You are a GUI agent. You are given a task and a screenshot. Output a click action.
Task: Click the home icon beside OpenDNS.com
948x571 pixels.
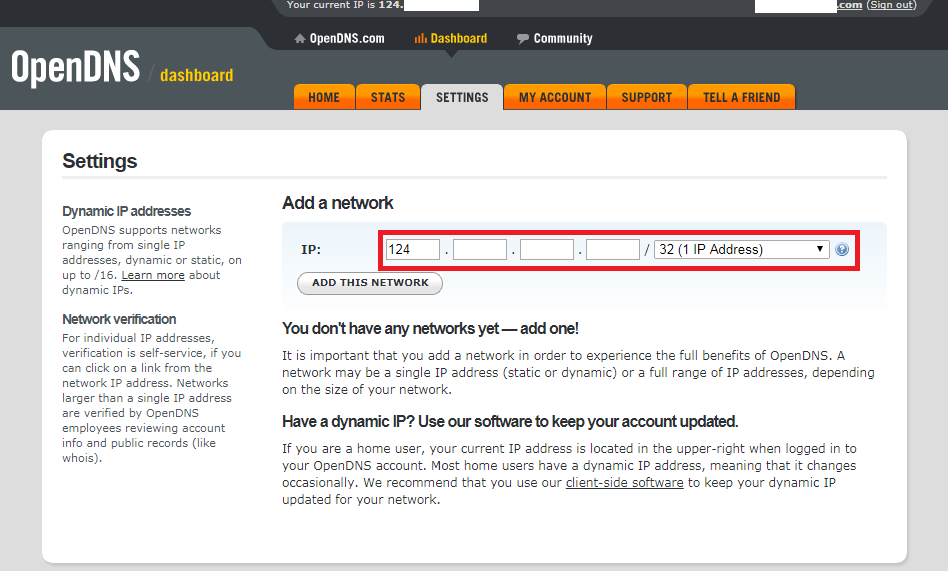coord(299,39)
